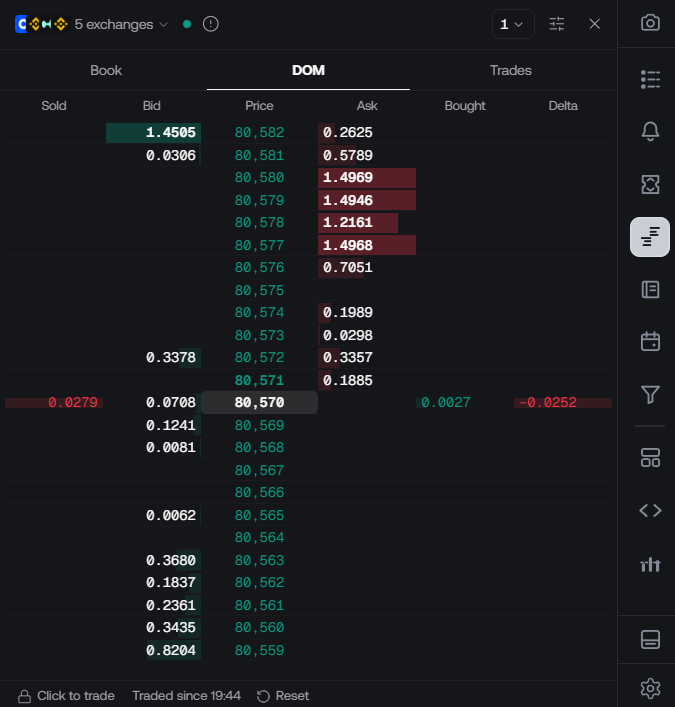The width and height of the screenshot is (675, 707).
Task: Click the Coinbase exchange logo
Action: coord(21,24)
